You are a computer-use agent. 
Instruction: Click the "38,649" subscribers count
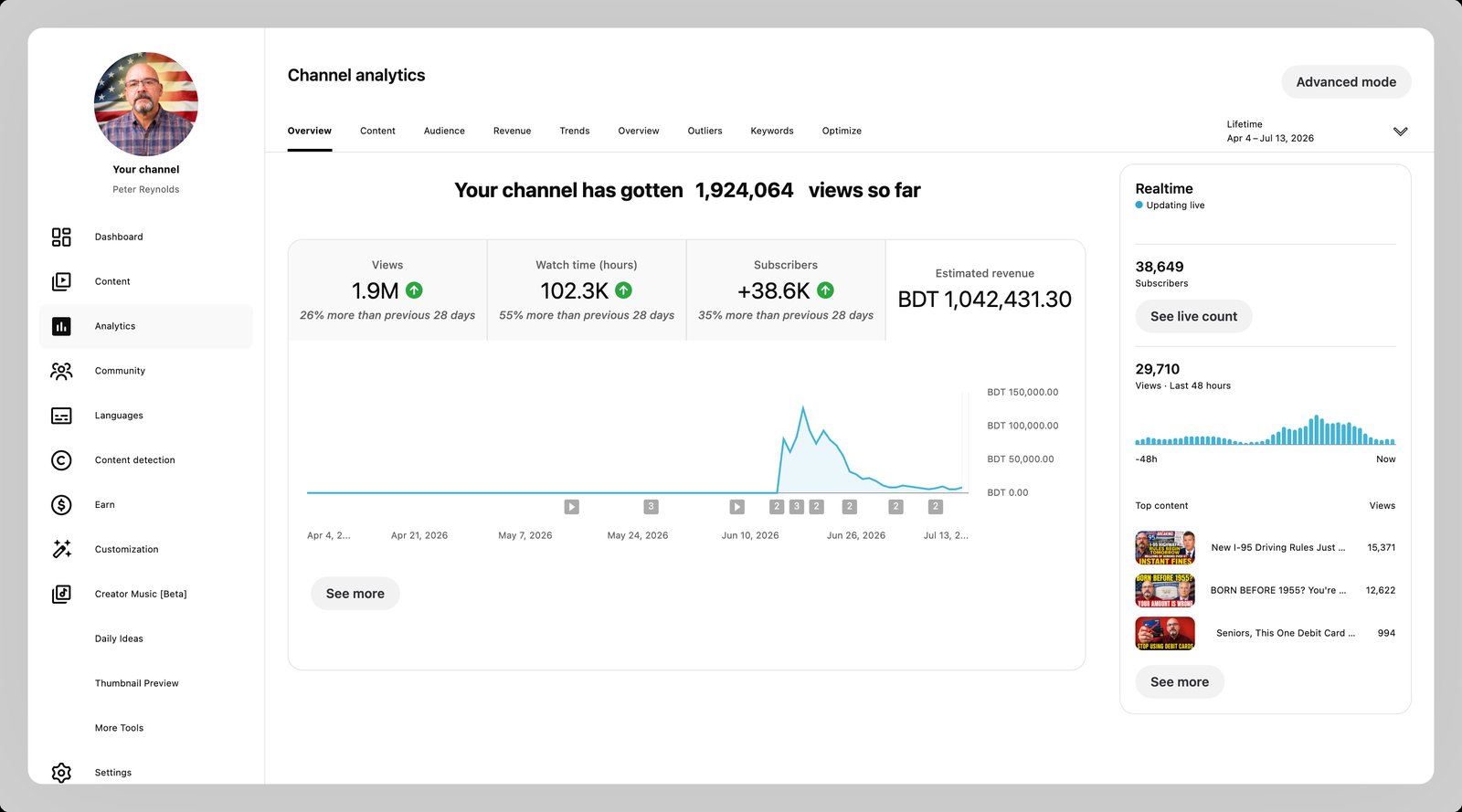coord(1160,267)
